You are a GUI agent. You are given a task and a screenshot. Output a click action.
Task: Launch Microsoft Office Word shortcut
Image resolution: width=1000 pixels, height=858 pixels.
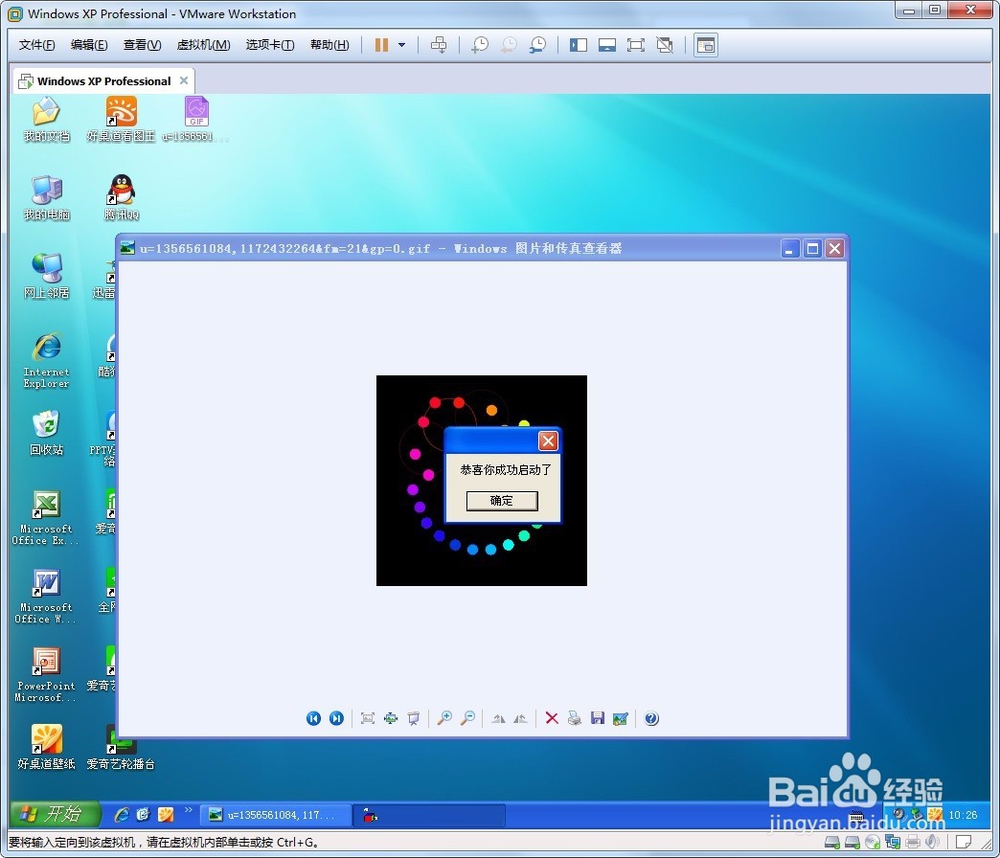point(46,596)
